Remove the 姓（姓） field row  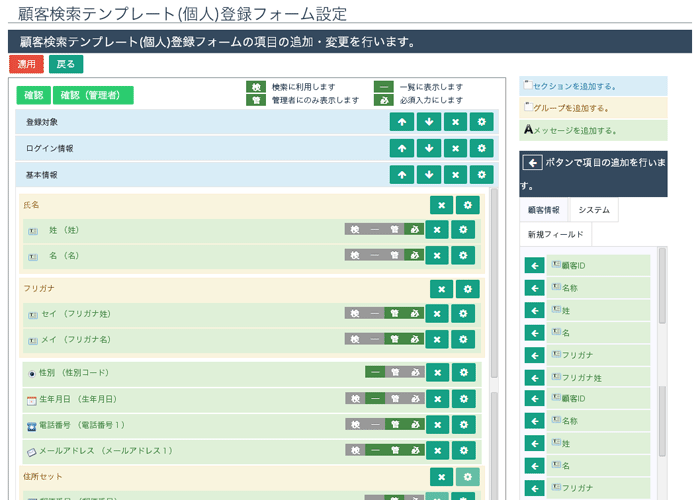point(437,229)
